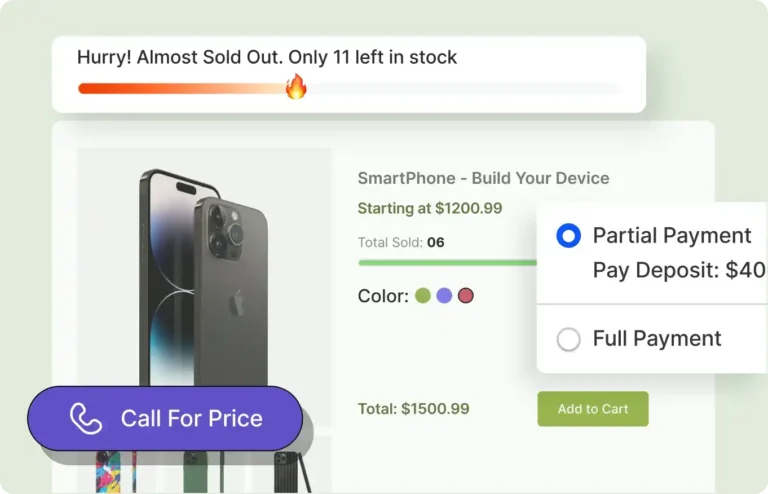
Task: Click the Pay Deposit amount text
Action: 678,270
